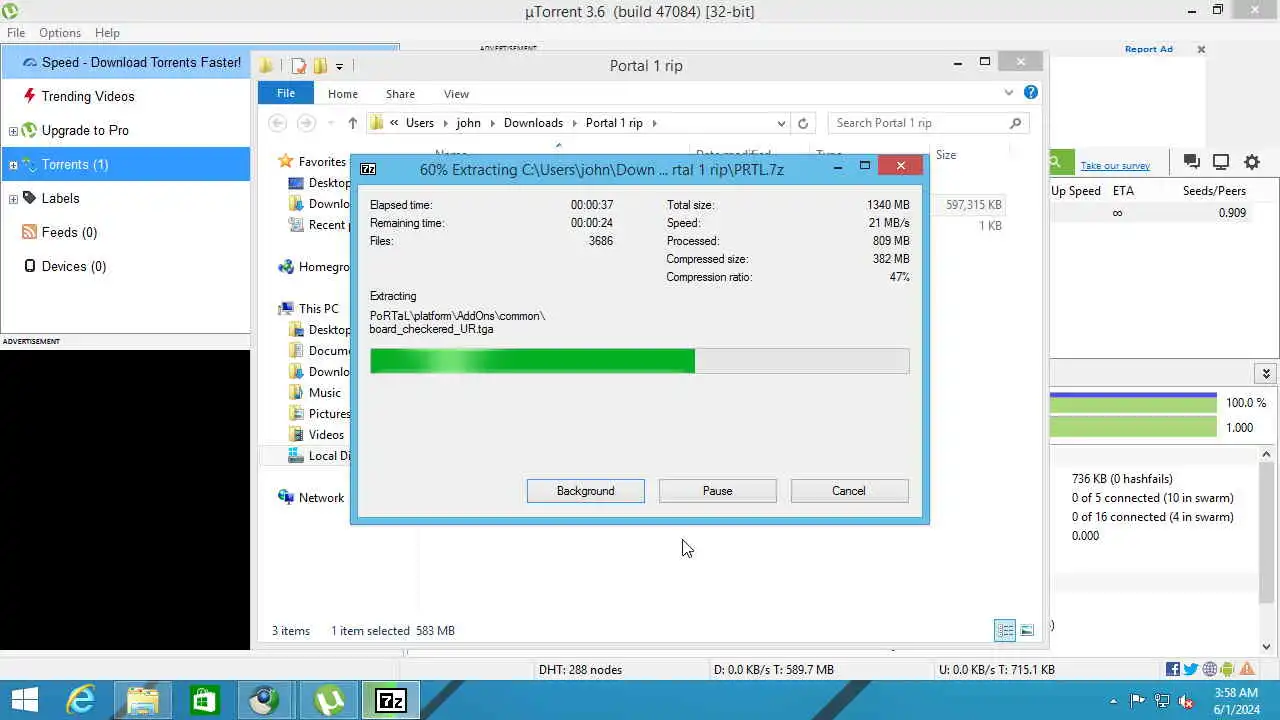The height and width of the screenshot is (720, 1280).
Task: Open uTorrent chat bubbles icon
Action: tap(1191, 162)
